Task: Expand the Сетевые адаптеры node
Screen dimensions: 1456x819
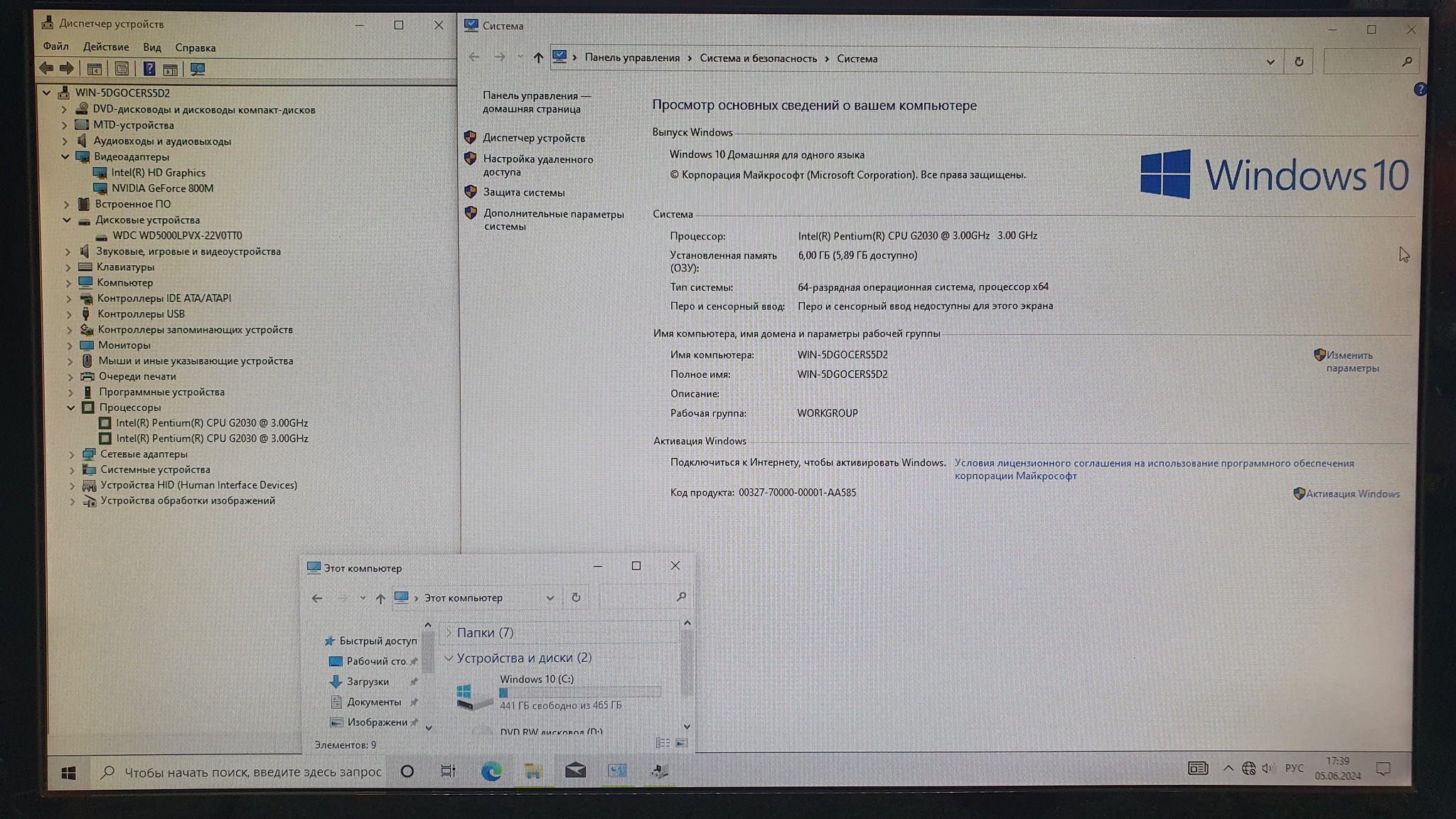Action: (72, 454)
